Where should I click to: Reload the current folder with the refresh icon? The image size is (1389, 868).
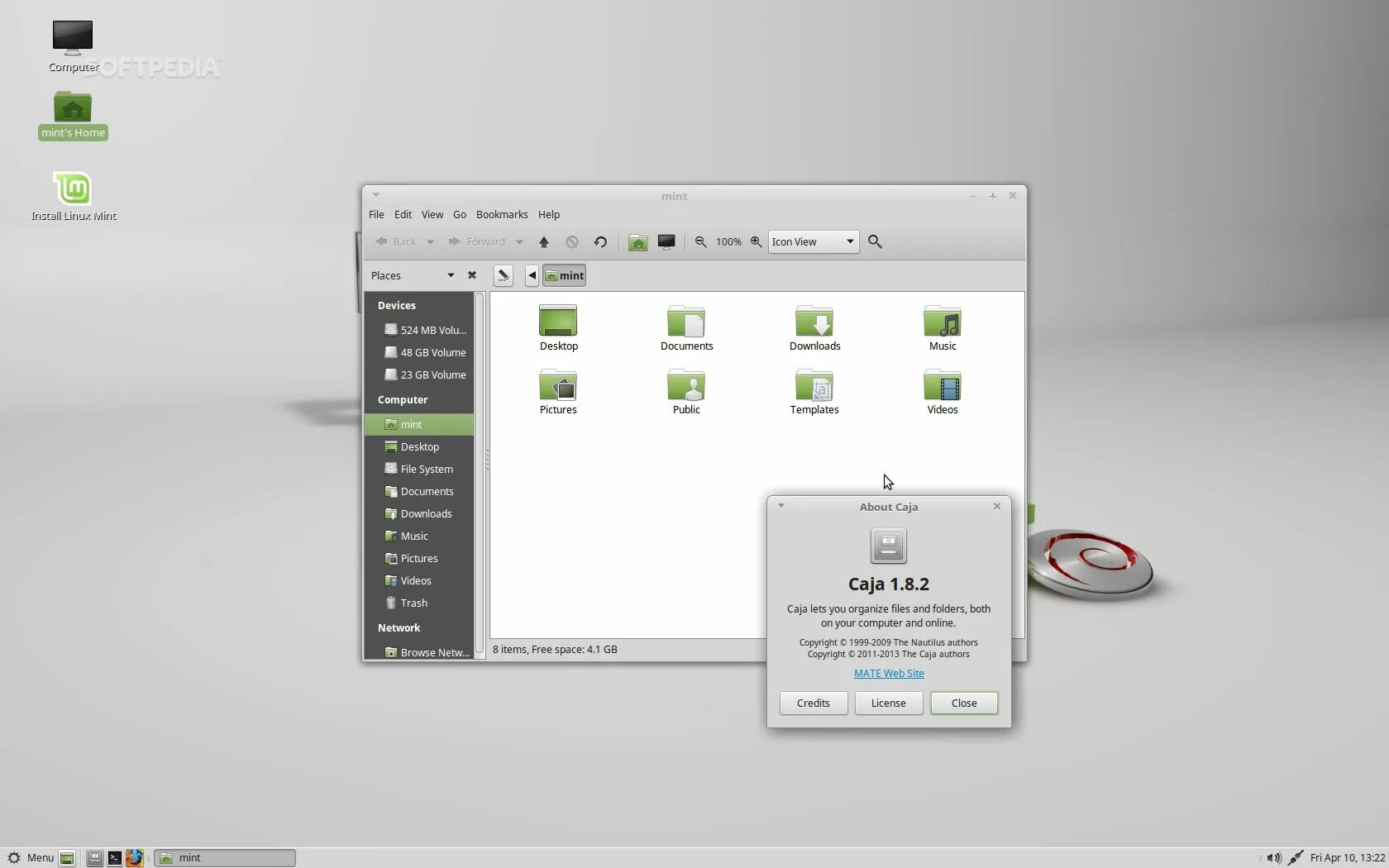[x=600, y=242]
